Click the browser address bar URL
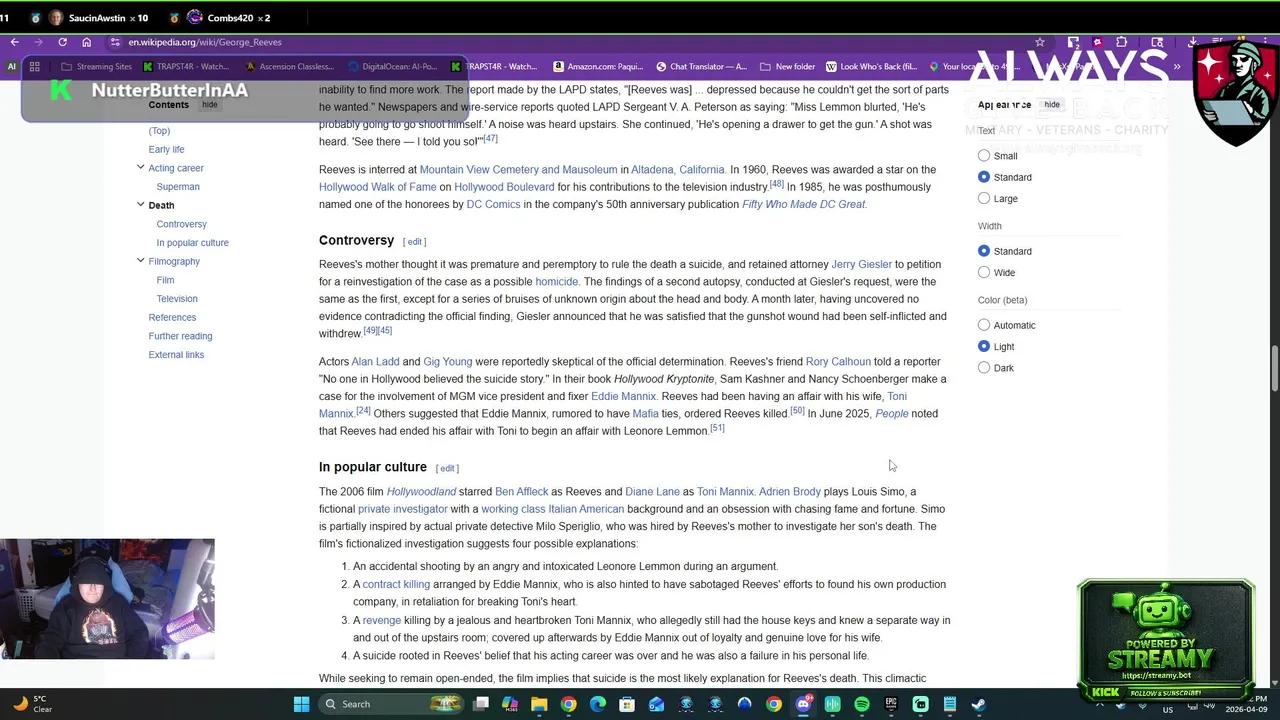Viewport: 1280px width, 720px height. pyautogui.click(x=205, y=42)
